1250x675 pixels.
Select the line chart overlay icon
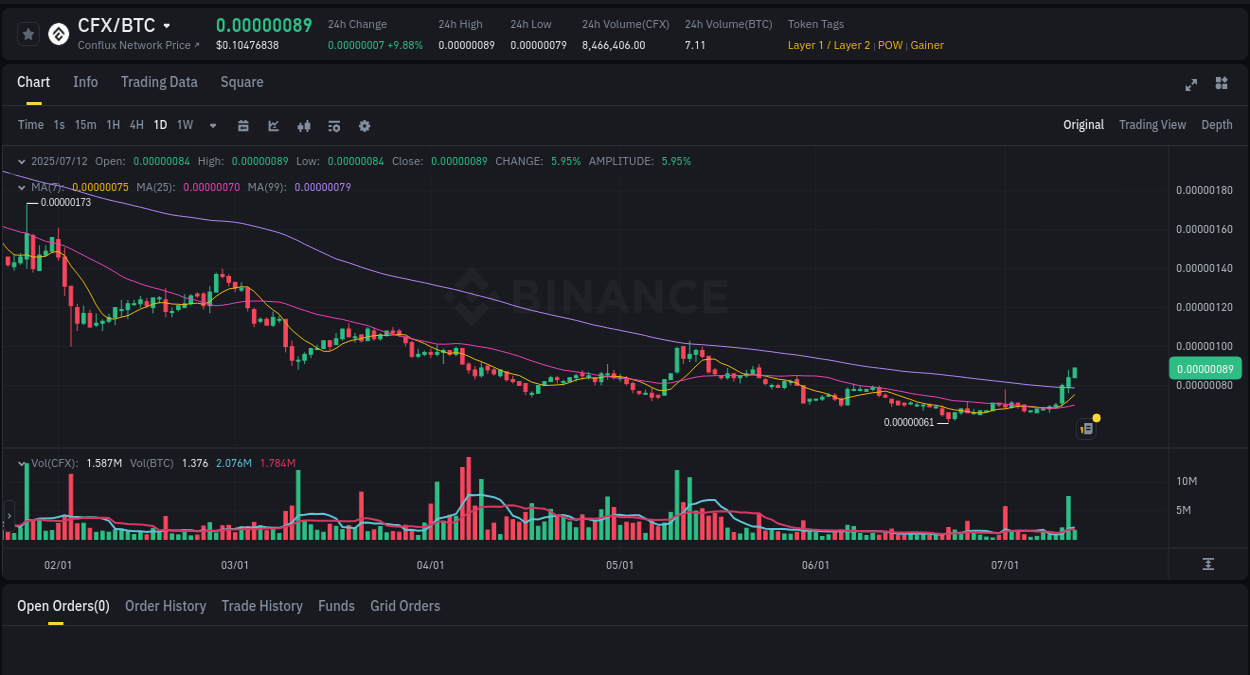pyautogui.click(x=272, y=125)
